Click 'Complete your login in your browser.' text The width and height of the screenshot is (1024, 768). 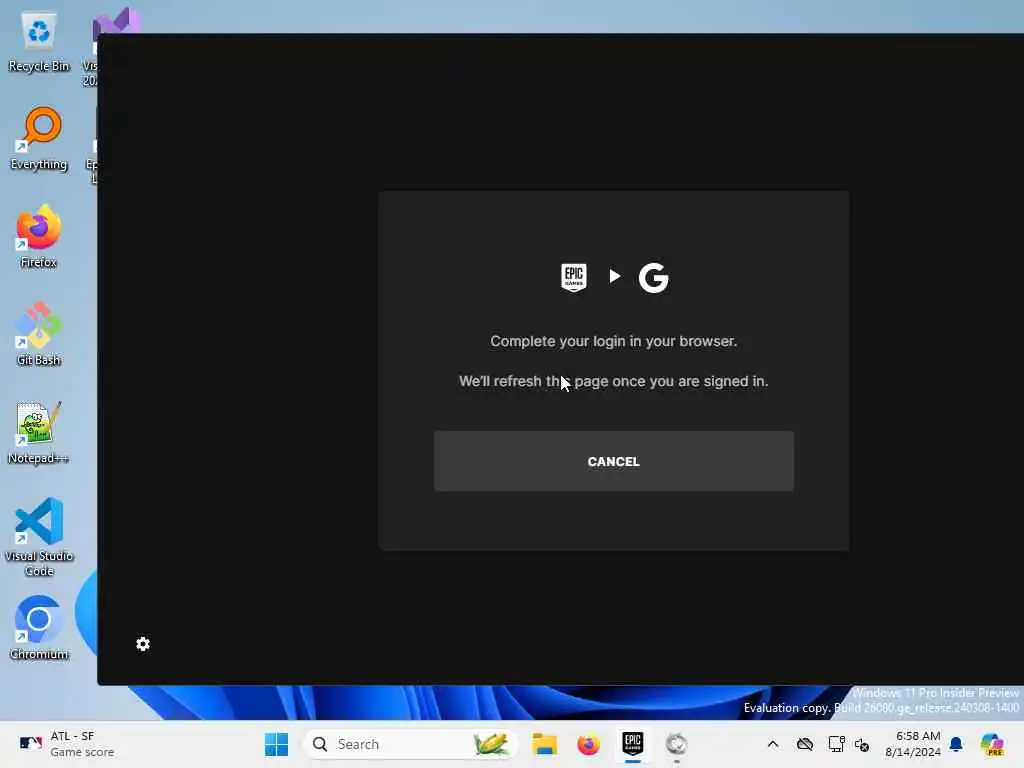pos(613,341)
